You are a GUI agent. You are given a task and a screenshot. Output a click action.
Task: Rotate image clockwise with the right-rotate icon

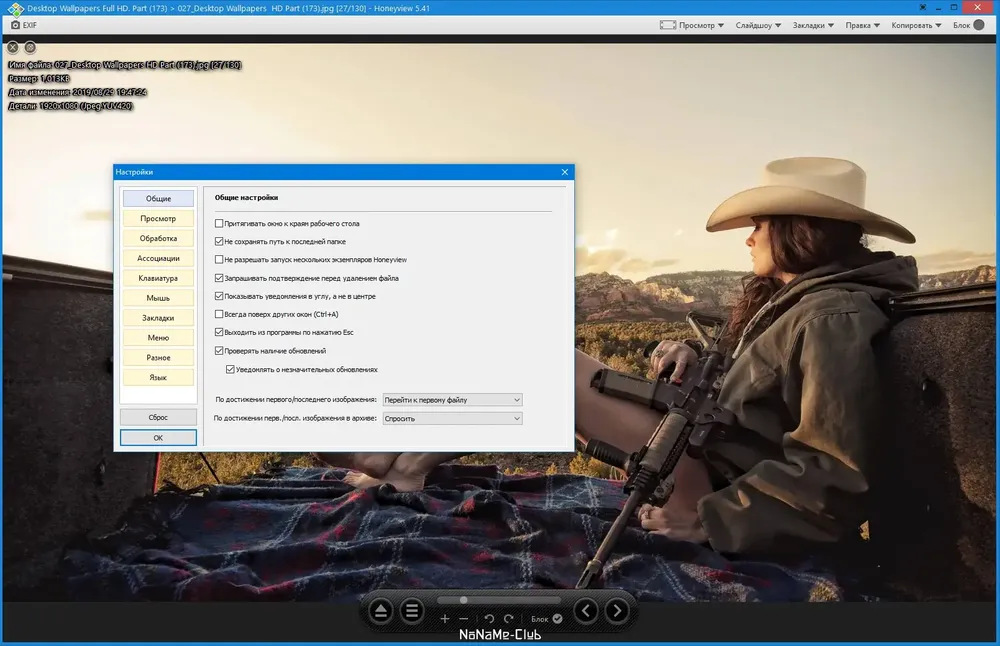(x=508, y=619)
